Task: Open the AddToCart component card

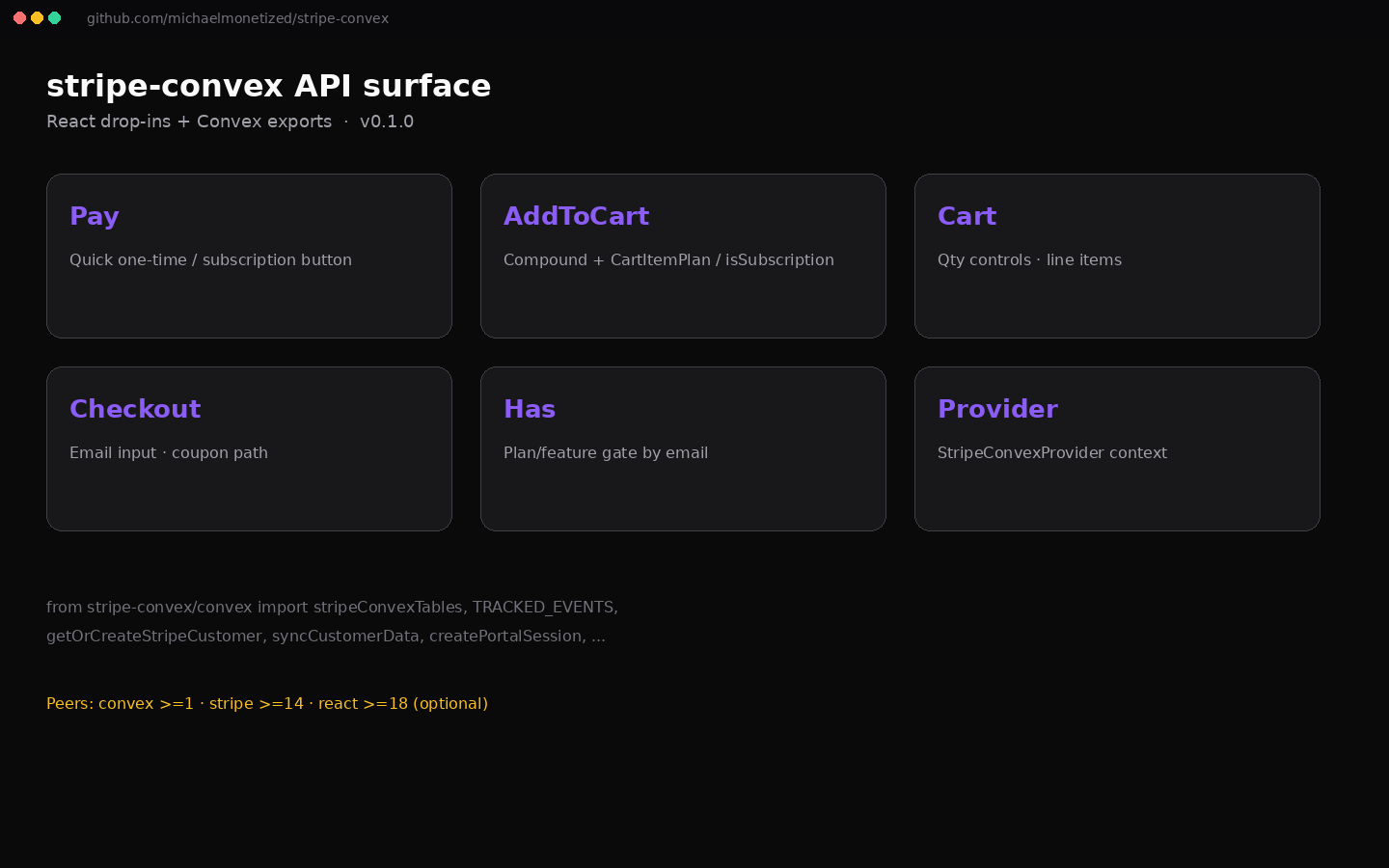Action: pos(683,256)
